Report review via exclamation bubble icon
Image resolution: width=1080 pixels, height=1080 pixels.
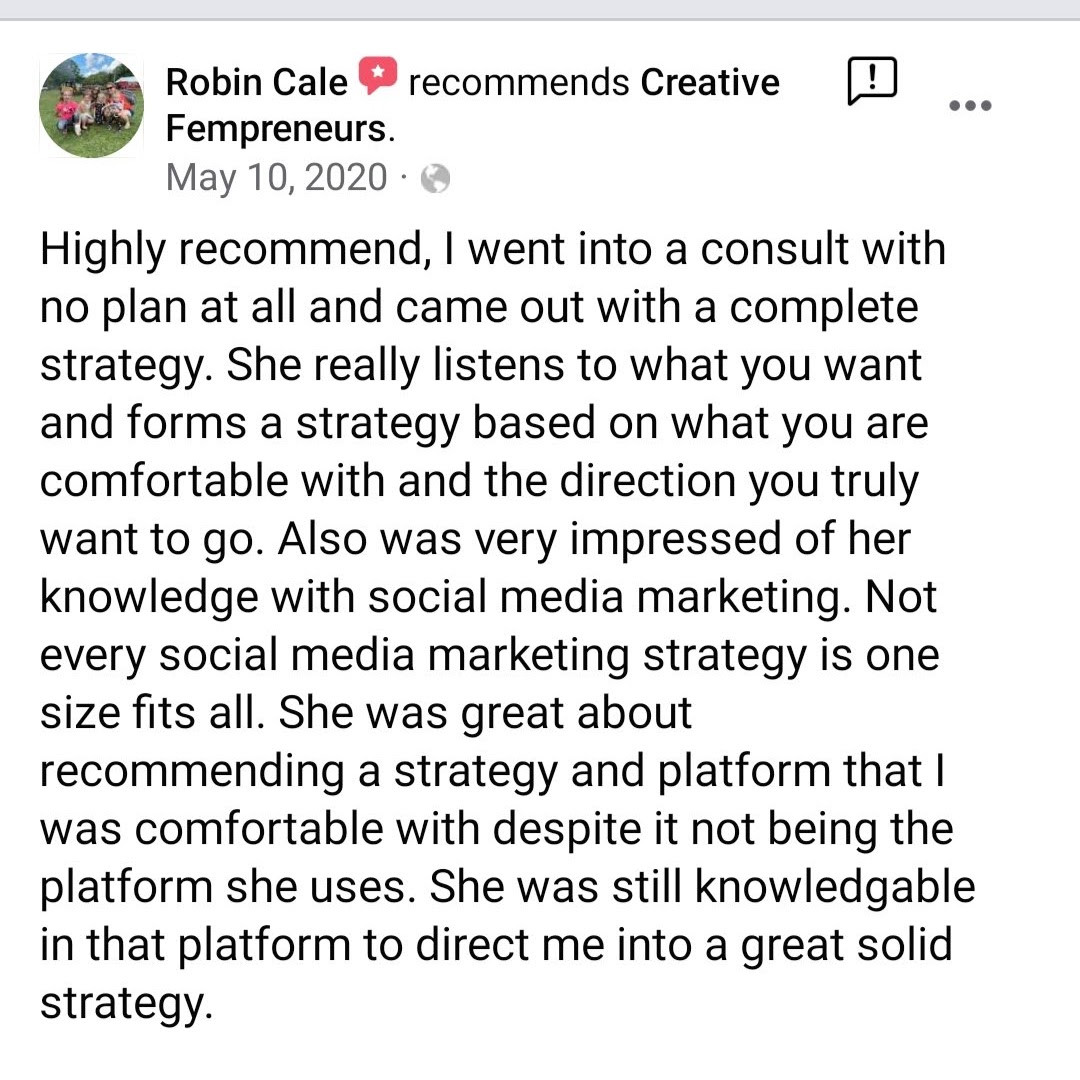click(872, 81)
